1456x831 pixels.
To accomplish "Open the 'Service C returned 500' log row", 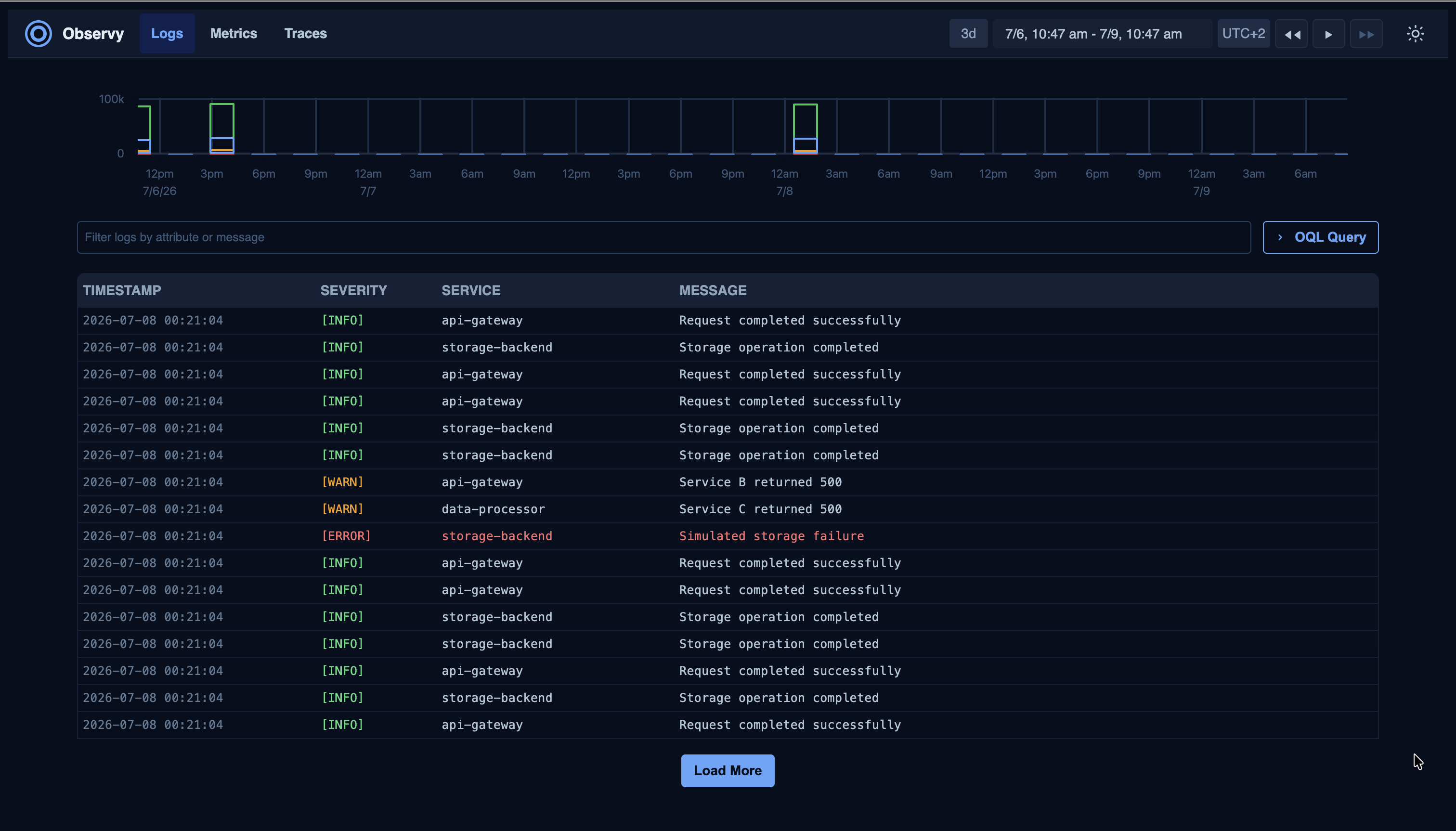I will (x=727, y=509).
